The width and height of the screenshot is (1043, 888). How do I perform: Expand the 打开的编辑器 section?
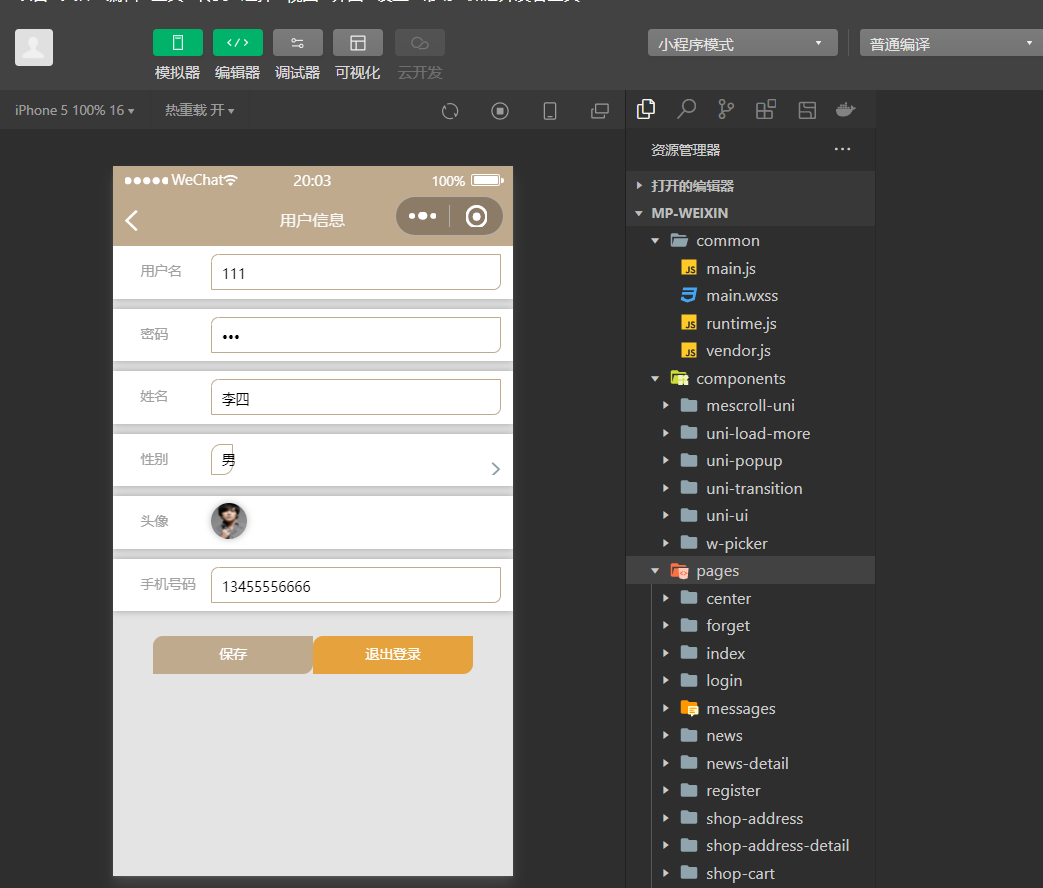tap(750, 186)
